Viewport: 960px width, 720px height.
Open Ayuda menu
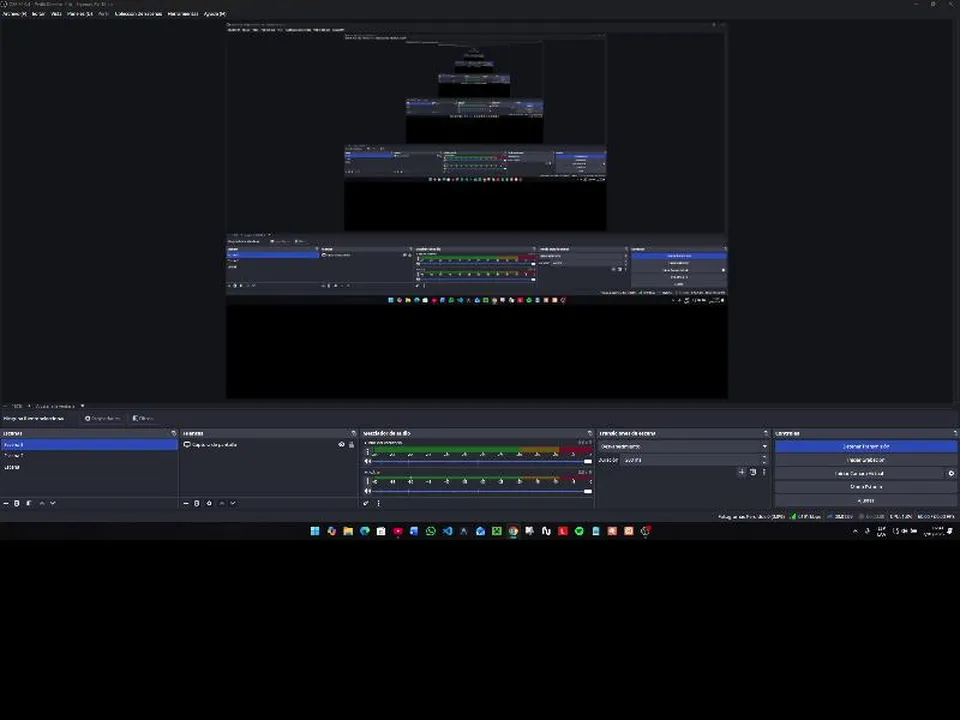click(x=214, y=13)
